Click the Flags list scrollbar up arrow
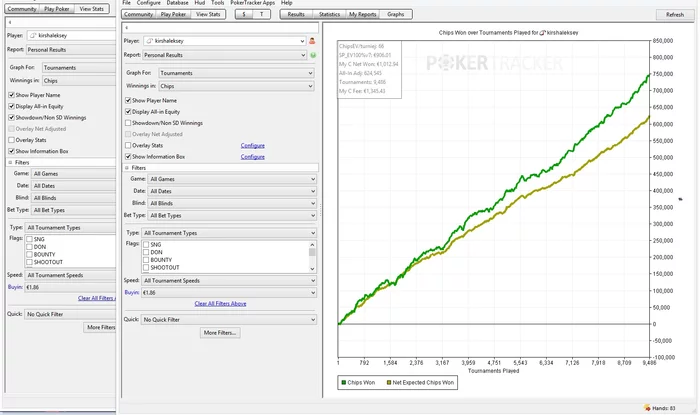 pyautogui.click(x=312, y=245)
